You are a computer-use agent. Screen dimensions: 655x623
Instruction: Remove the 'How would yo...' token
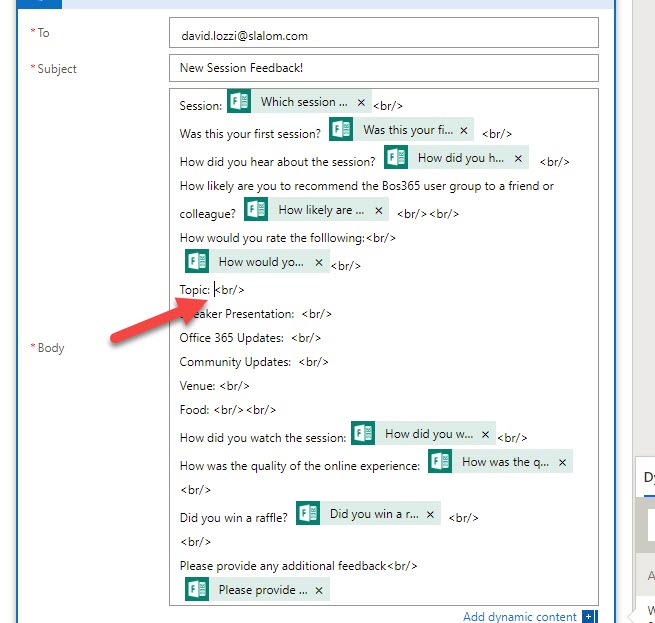[x=319, y=262]
